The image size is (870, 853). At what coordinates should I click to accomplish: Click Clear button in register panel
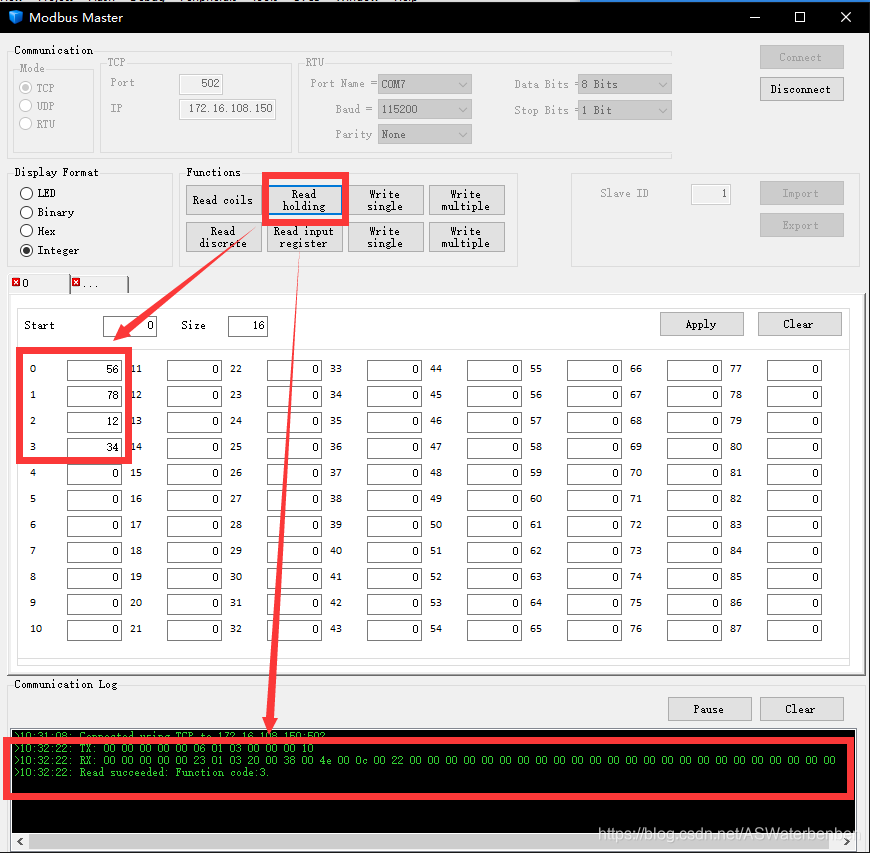800,324
